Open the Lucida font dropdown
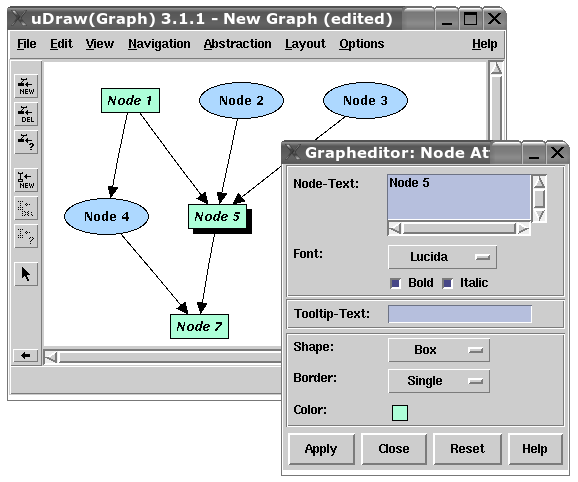 click(442, 257)
